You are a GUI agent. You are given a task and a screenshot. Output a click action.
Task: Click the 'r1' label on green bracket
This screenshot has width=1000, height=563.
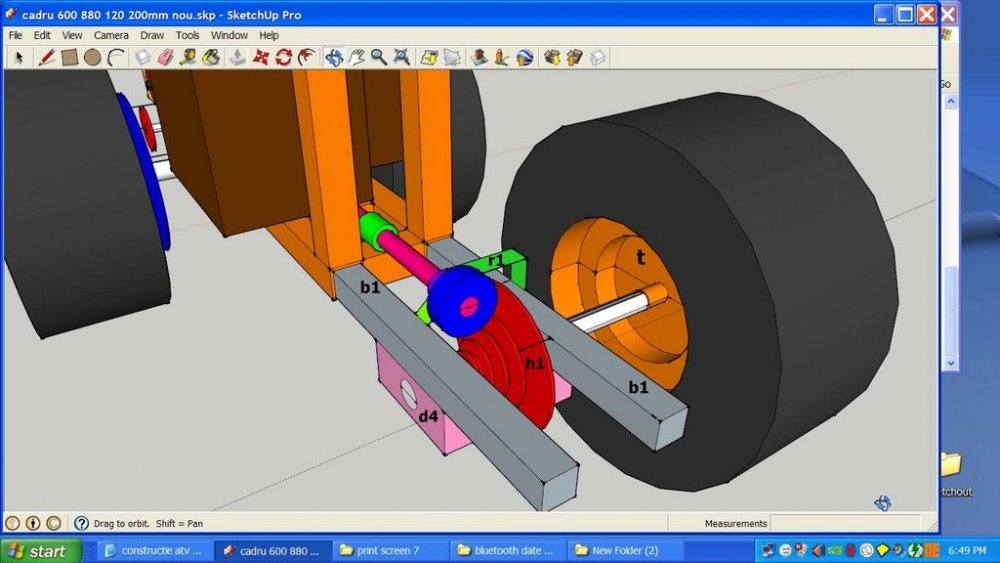point(496,260)
